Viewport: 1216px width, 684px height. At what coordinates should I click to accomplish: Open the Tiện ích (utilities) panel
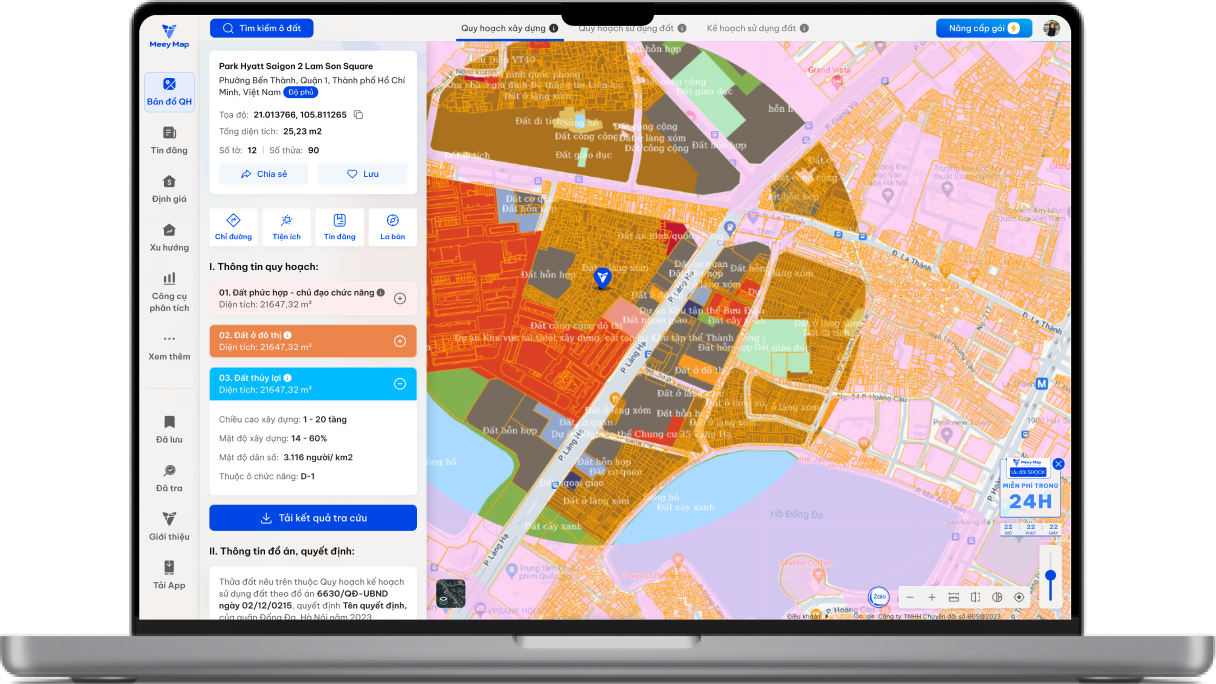(286, 227)
